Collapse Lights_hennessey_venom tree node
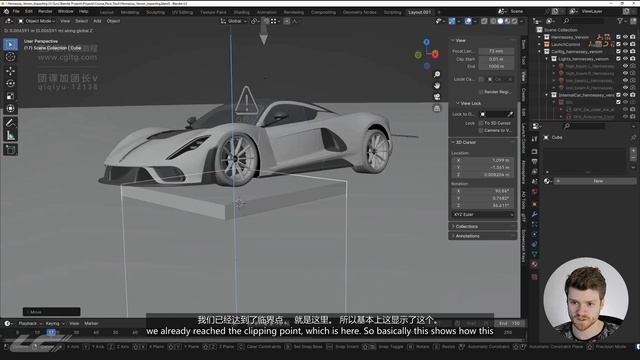The height and width of the screenshot is (360, 640). click(x=547, y=59)
